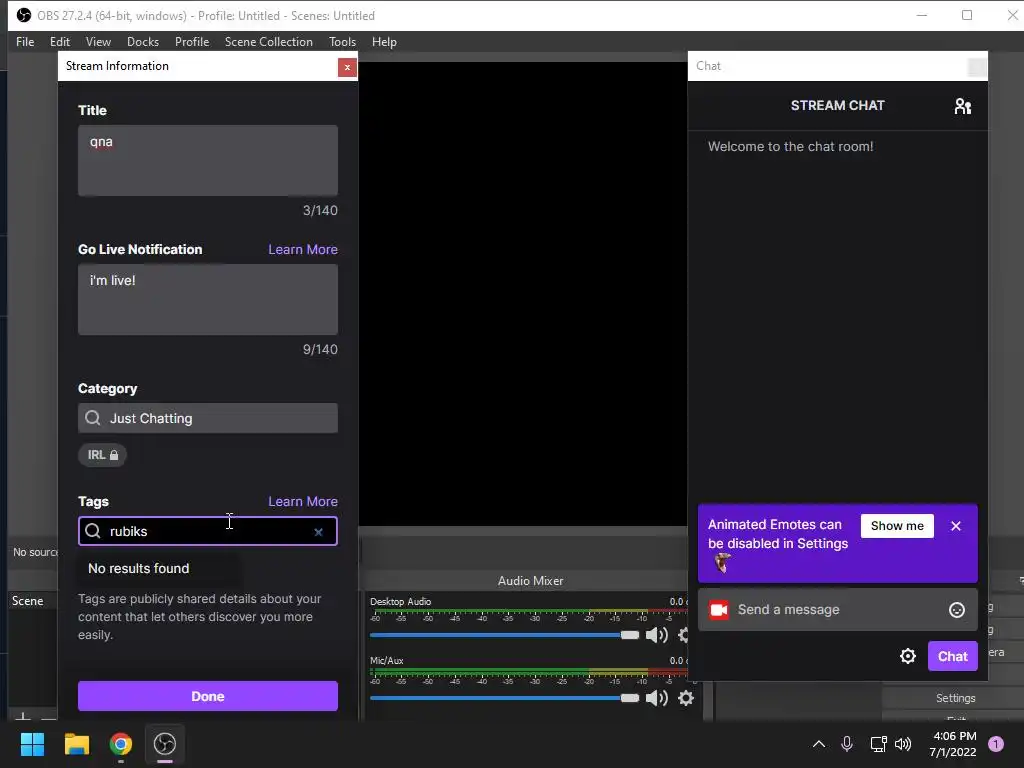Click the Tags search input

click(x=208, y=531)
